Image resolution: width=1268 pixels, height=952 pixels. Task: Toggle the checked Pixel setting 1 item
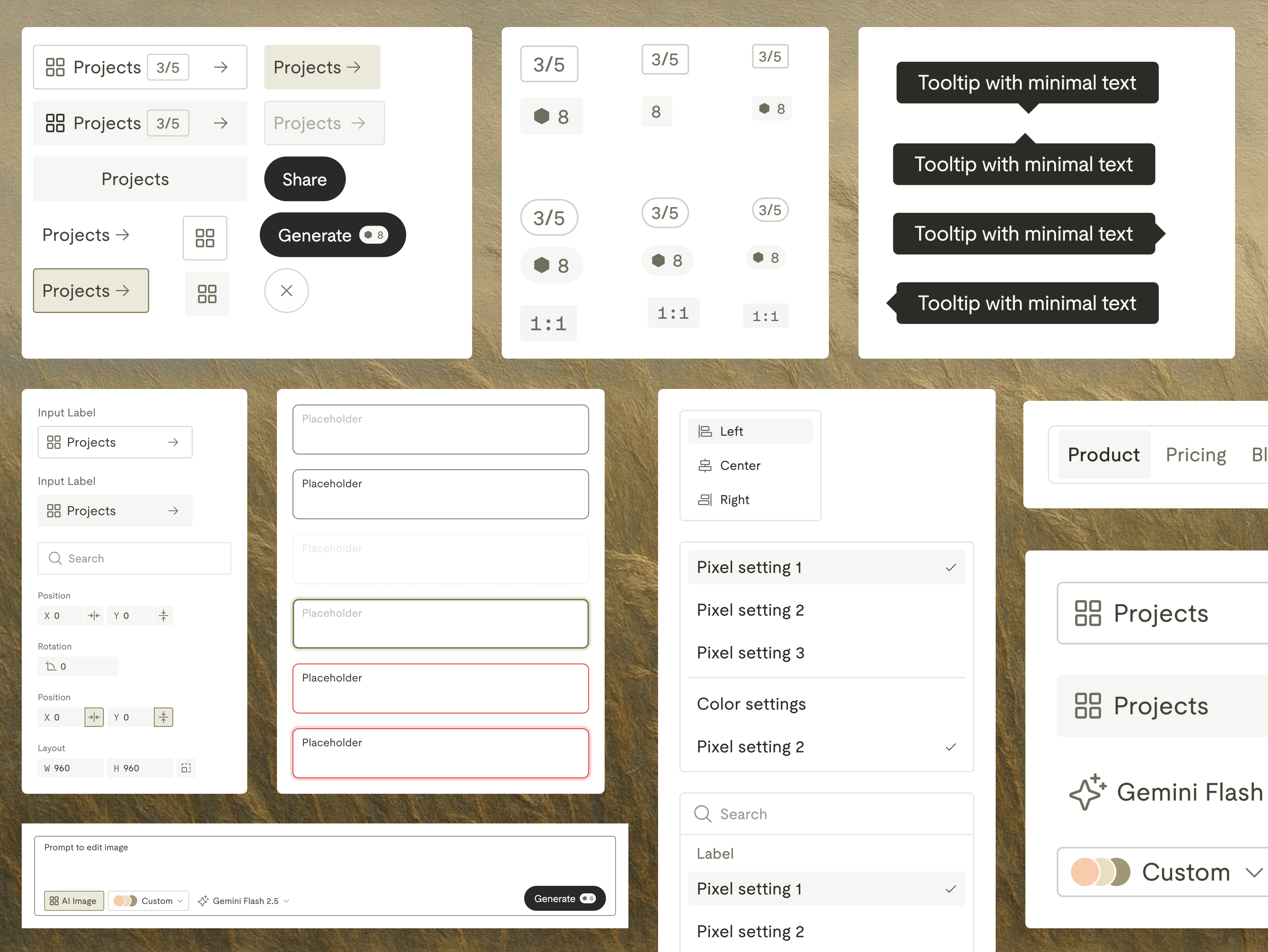[826, 567]
